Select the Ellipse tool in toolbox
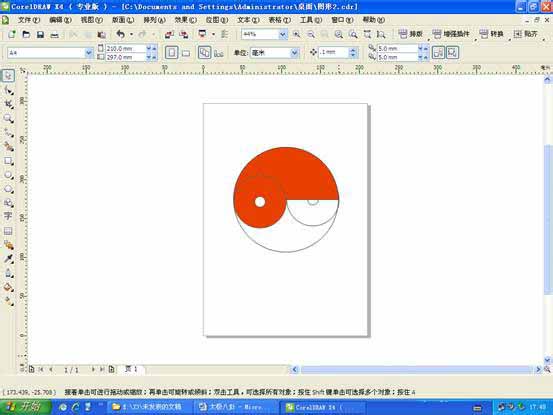This screenshot has height=415, width=553. tap(8, 175)
